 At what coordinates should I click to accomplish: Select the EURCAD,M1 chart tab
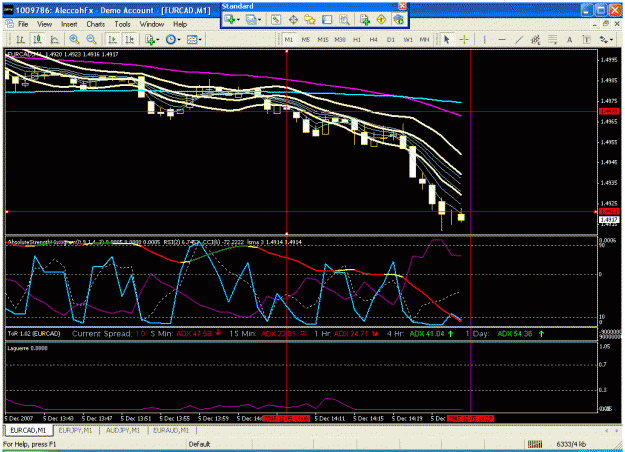coord(28,430)
